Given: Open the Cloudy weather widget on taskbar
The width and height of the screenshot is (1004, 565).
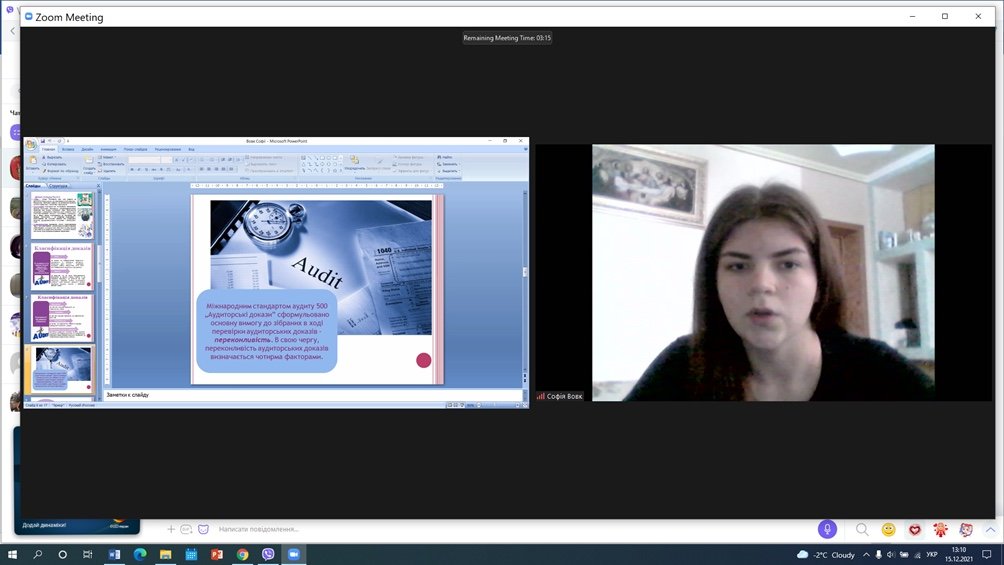Looking at the screenshot, I should 825,555.
